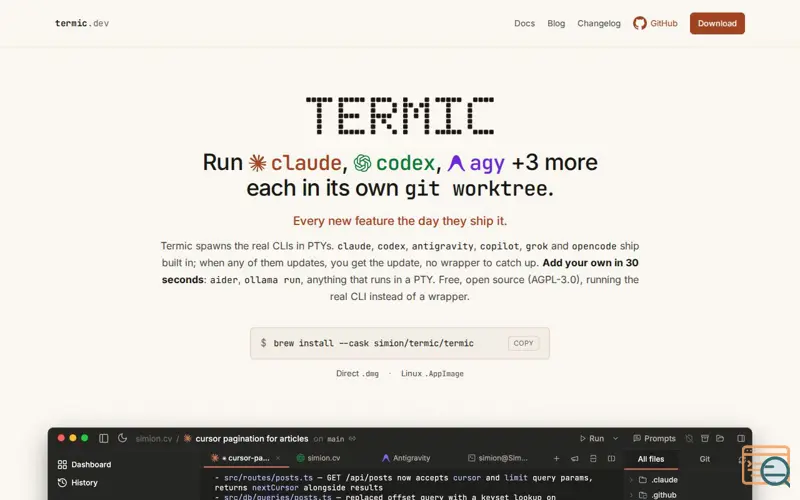Click the archive box icon
The height and width of the screenshot is (500, 800).
705,439
